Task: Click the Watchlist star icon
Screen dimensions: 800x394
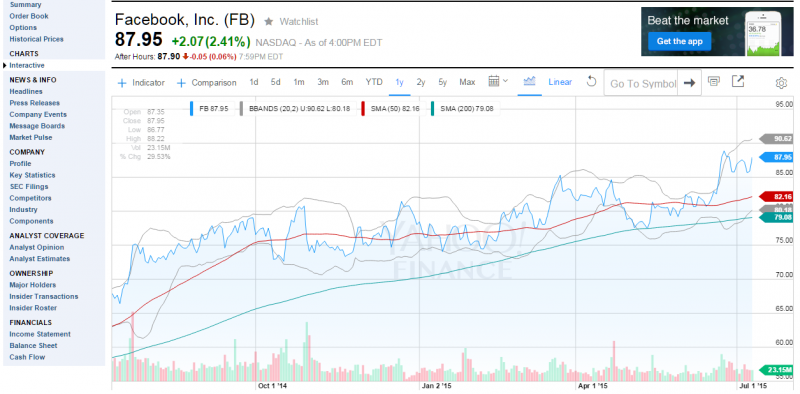Action: point(268,21)
